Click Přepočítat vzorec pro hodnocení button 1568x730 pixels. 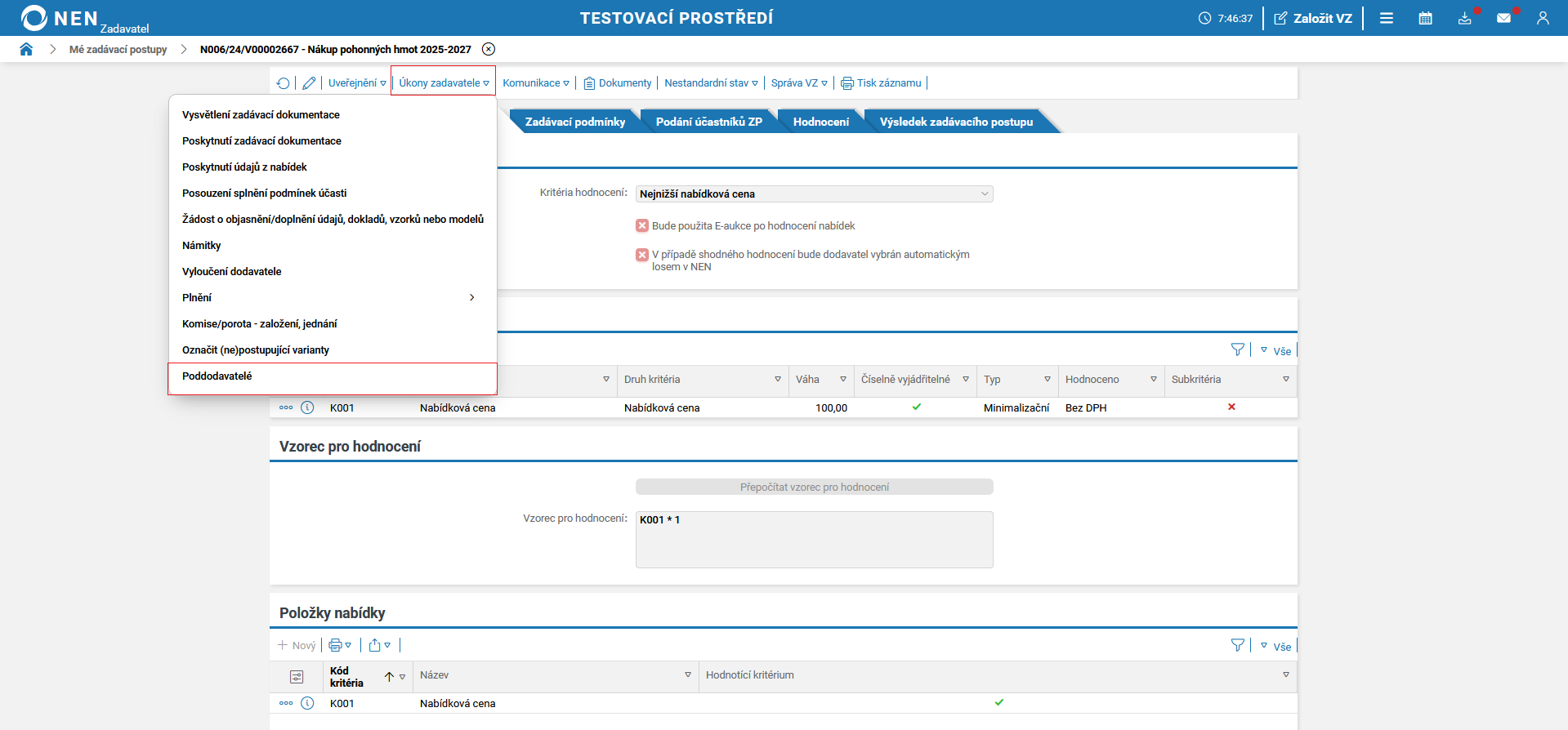click(815, 487)
